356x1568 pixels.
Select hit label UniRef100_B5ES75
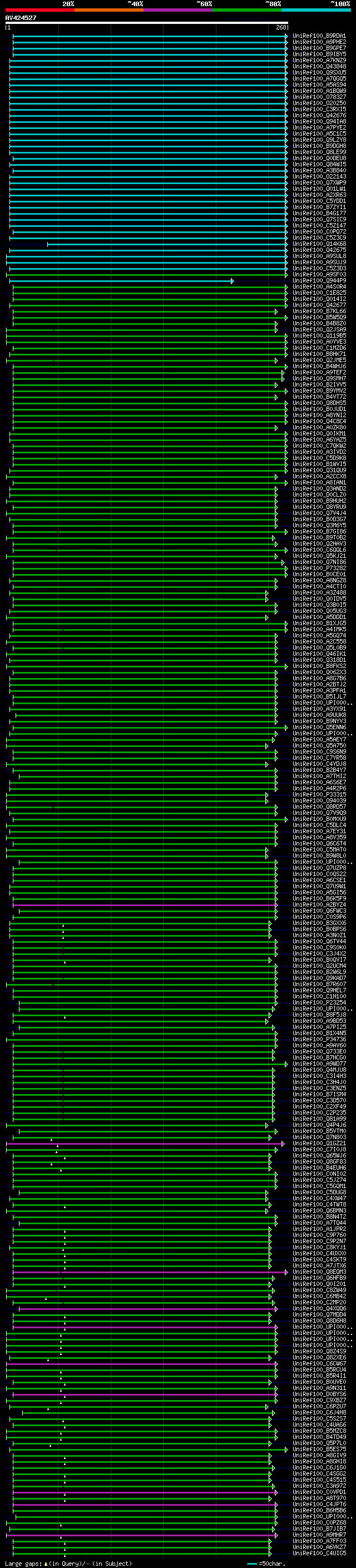point(319,1450)
